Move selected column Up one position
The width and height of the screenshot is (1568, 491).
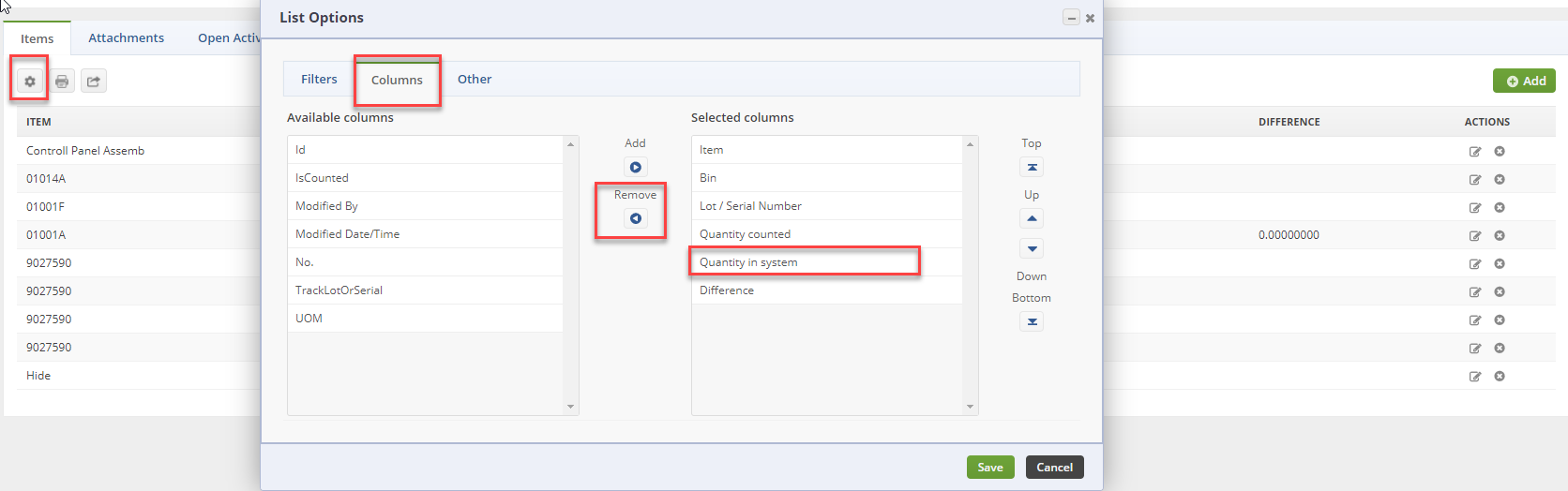coord(1032,218)
